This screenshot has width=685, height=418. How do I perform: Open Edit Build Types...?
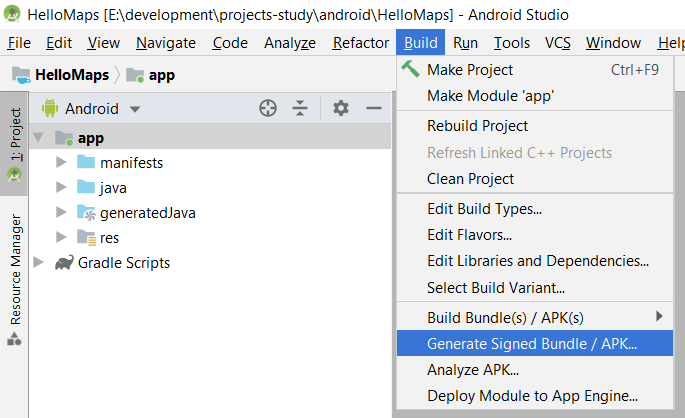pos(535,209)
